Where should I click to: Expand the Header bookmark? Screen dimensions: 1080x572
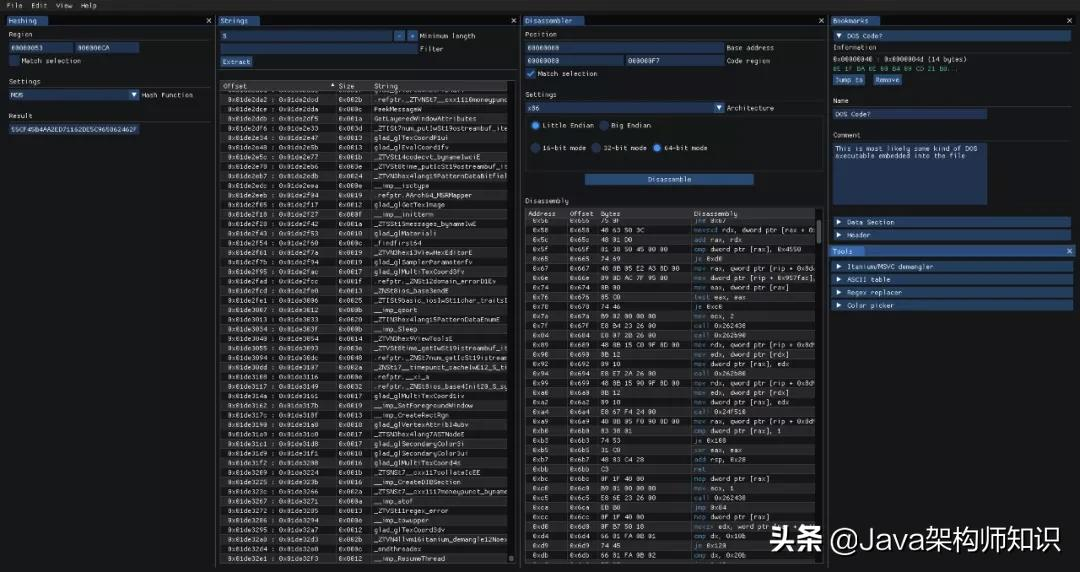click(x=952, y=235)
